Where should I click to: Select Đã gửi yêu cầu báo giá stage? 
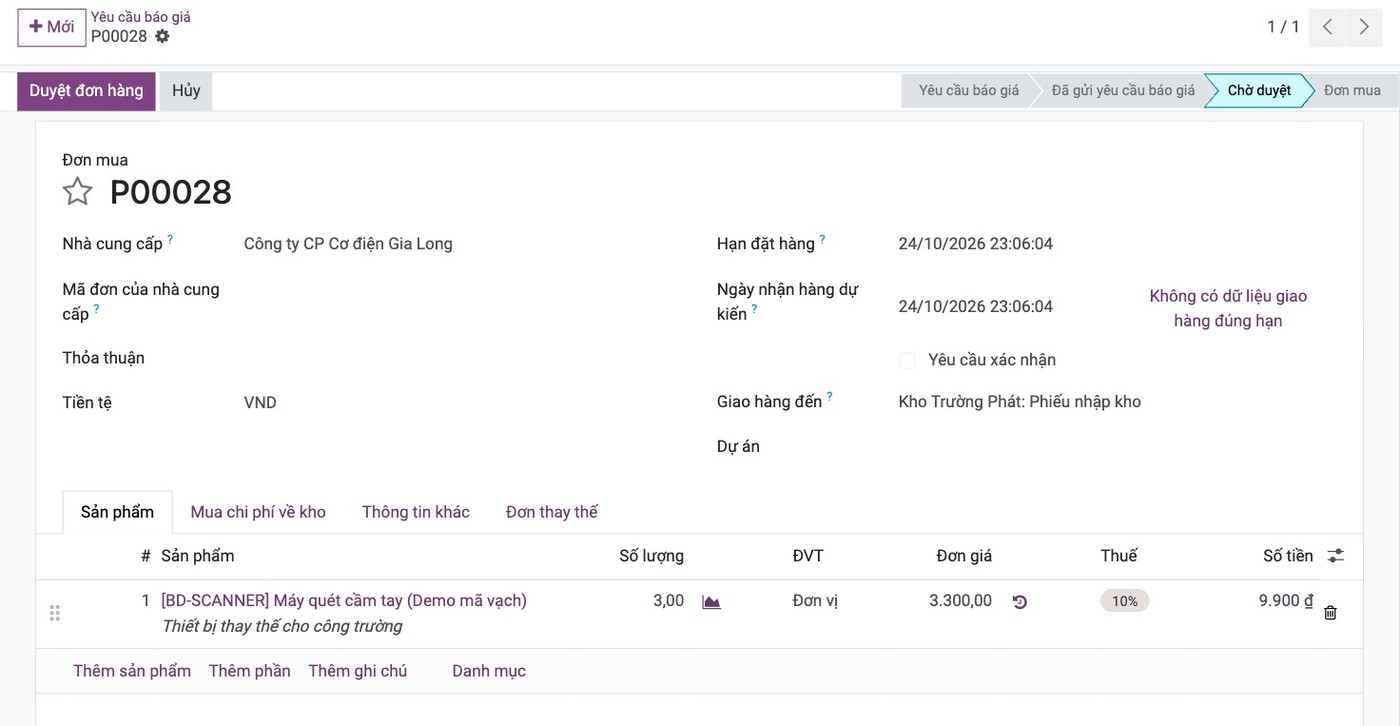[1123, 91]
